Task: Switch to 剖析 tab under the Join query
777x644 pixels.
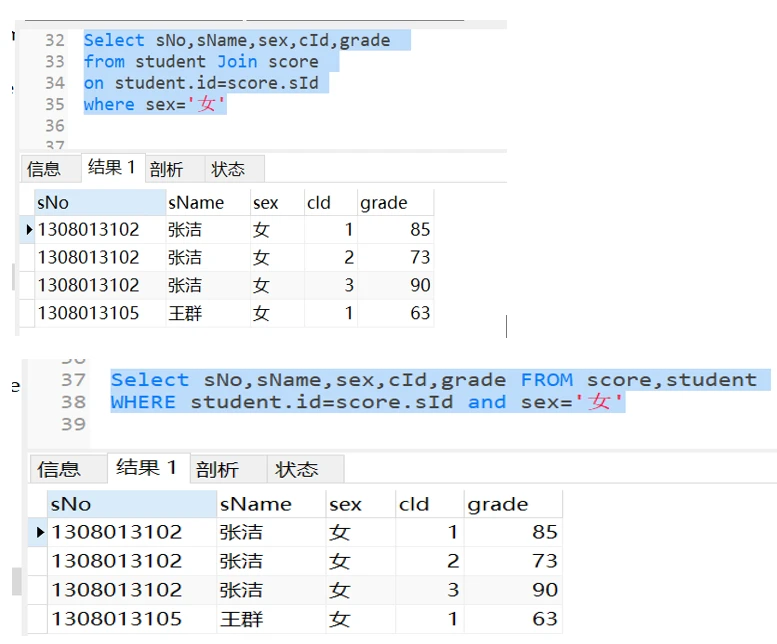Action: [x=166, y=169]
